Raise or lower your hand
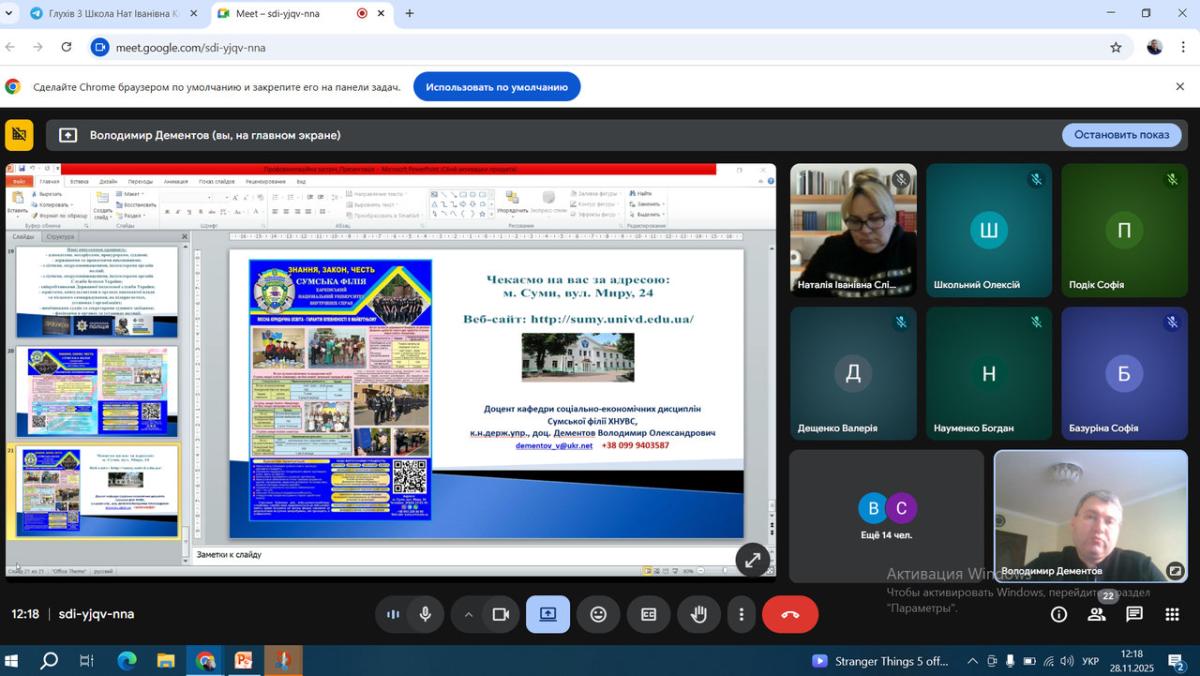This screenshot has height=676, width=1200. [x=699, y=614]
